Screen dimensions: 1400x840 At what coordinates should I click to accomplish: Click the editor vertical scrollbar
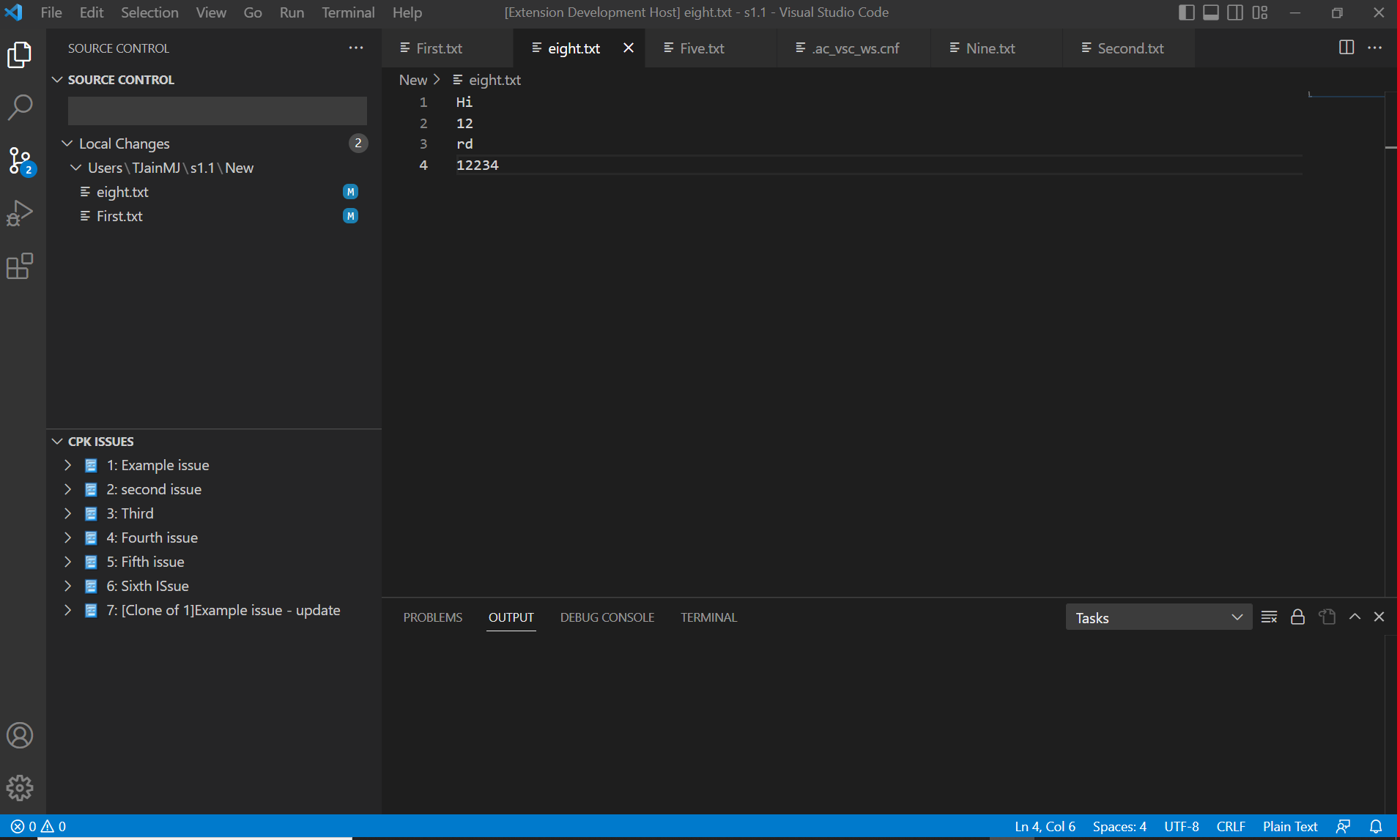[x=1388, y=146]
